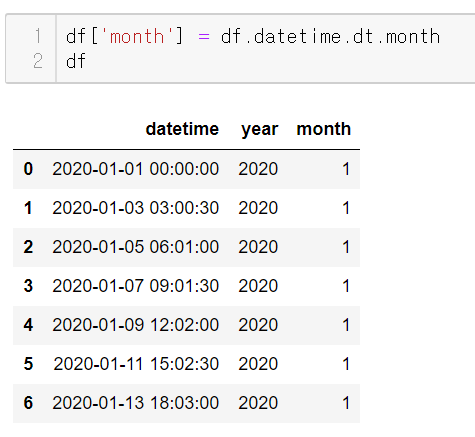Image resolution: width=475 pixels, height=437 pixels.
Task: Select cell '2020-01-01 00:00:00'
Action: point(136,169)
